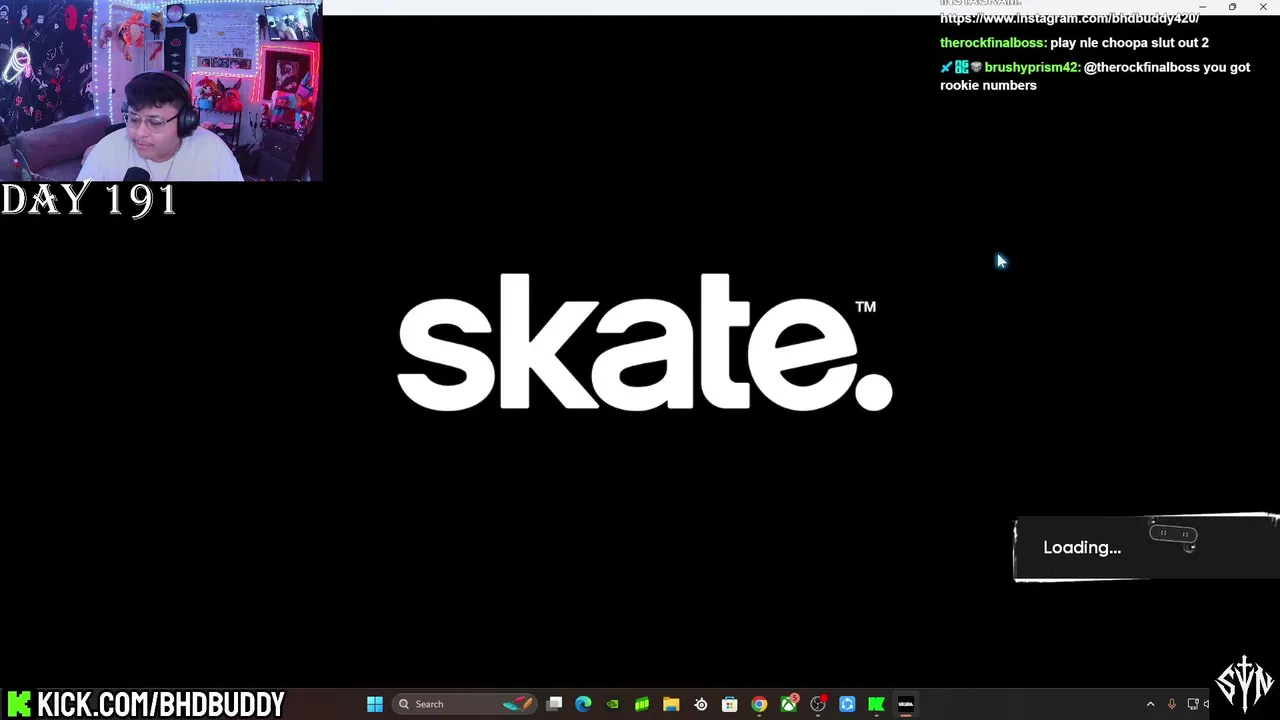Select the skate. game taskbar icon

[905, 704]
